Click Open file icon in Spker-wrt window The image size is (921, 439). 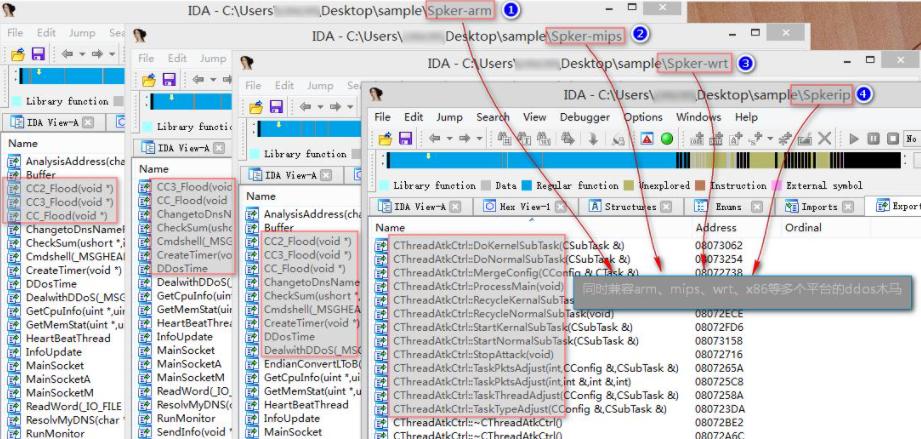pos(256,107)
